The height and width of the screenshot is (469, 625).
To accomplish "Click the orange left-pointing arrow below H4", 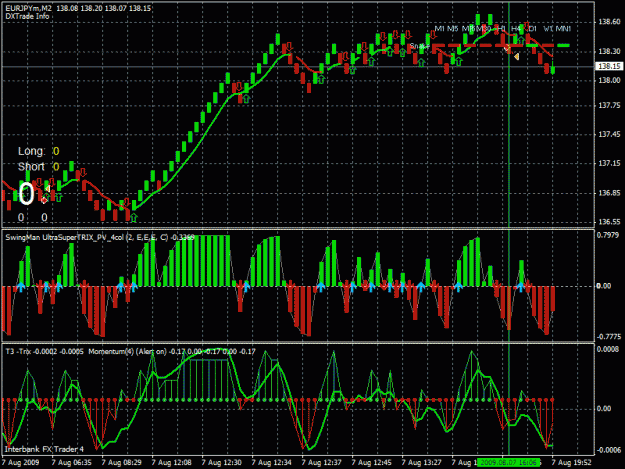I will pyautogui.click(x=517, y=57).
